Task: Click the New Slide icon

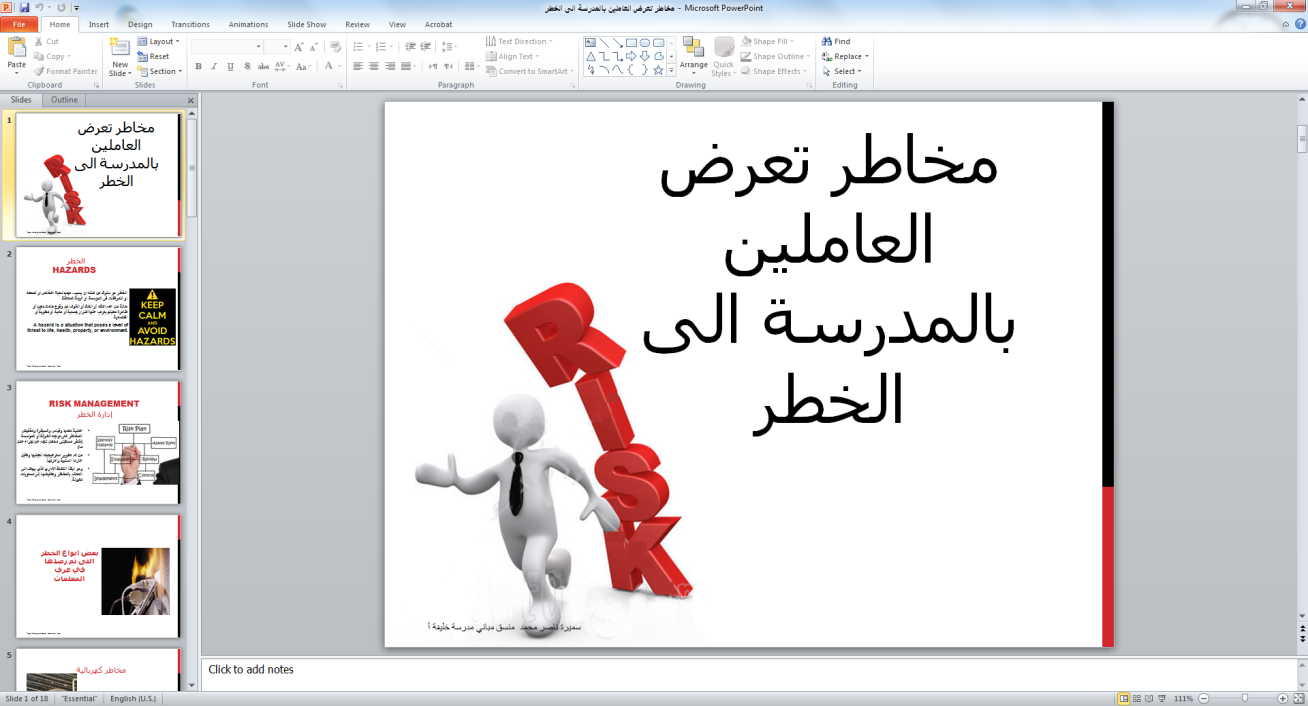Action: pos(120,47)
